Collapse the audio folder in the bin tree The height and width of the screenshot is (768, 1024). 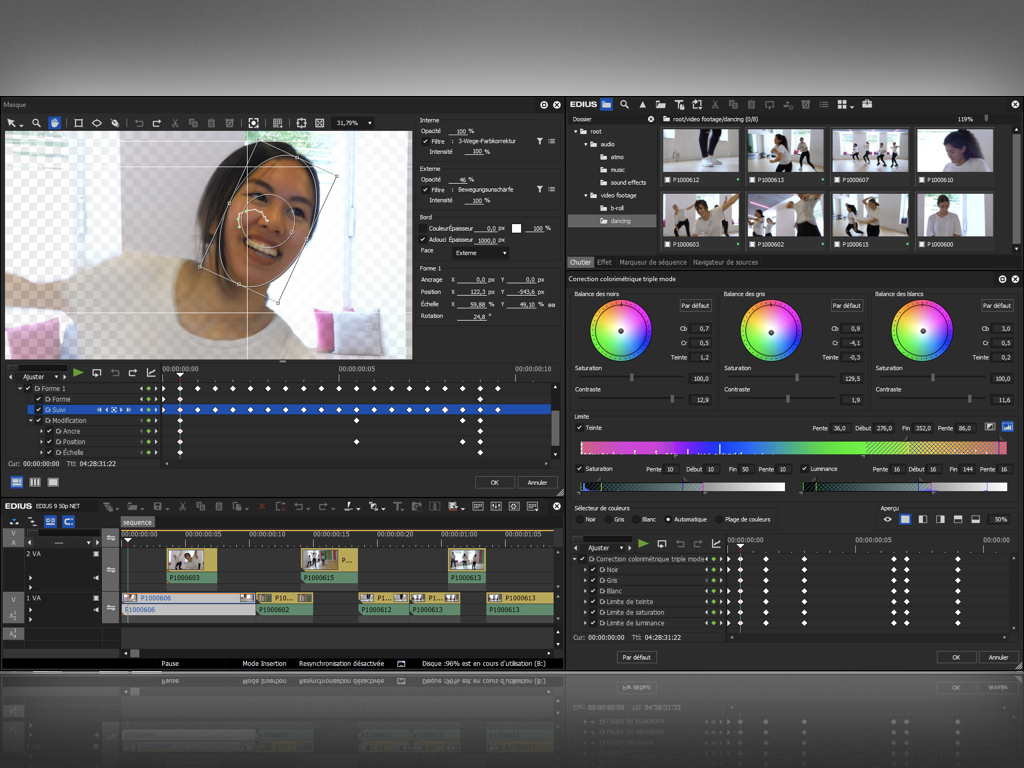(x=587, y=144)
